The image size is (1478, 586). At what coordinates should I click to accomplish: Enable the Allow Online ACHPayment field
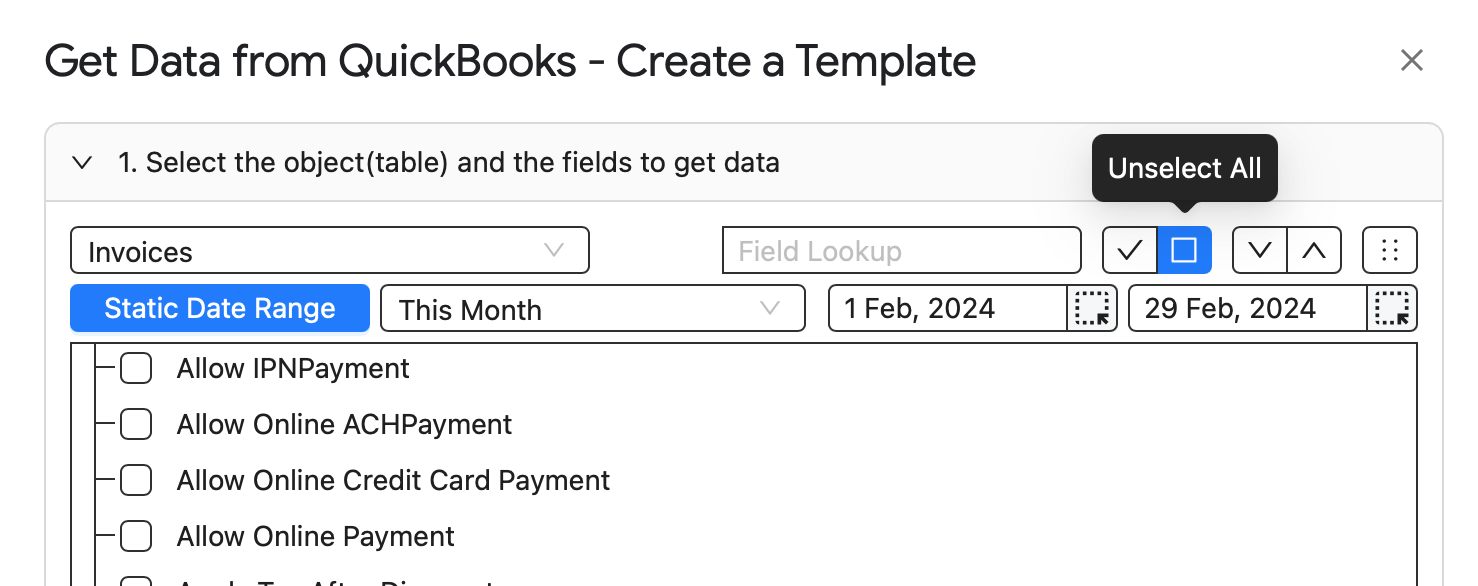[x=136, y=424]
